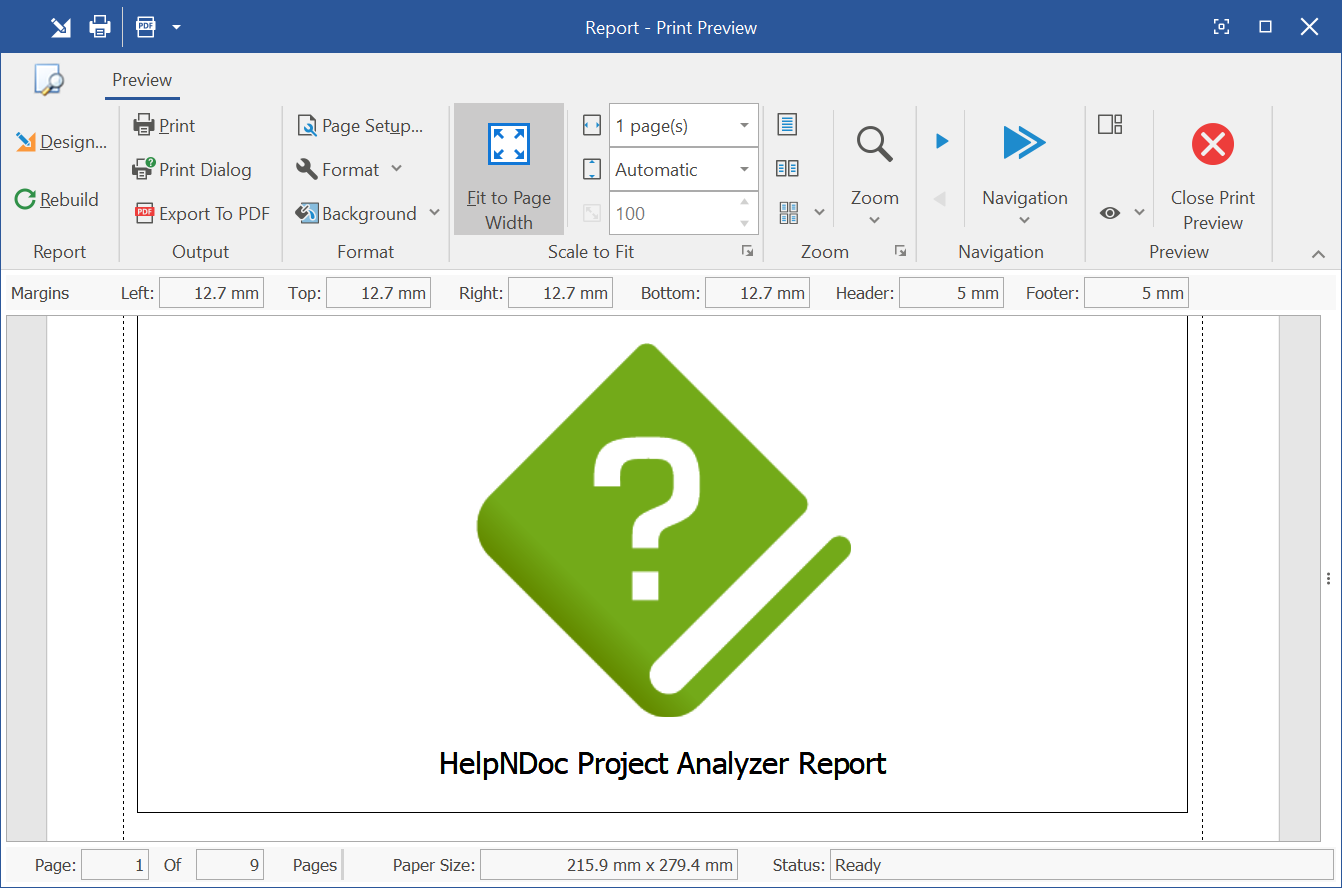Click the HelpNDoc Project Analyzer Report title

663,764
